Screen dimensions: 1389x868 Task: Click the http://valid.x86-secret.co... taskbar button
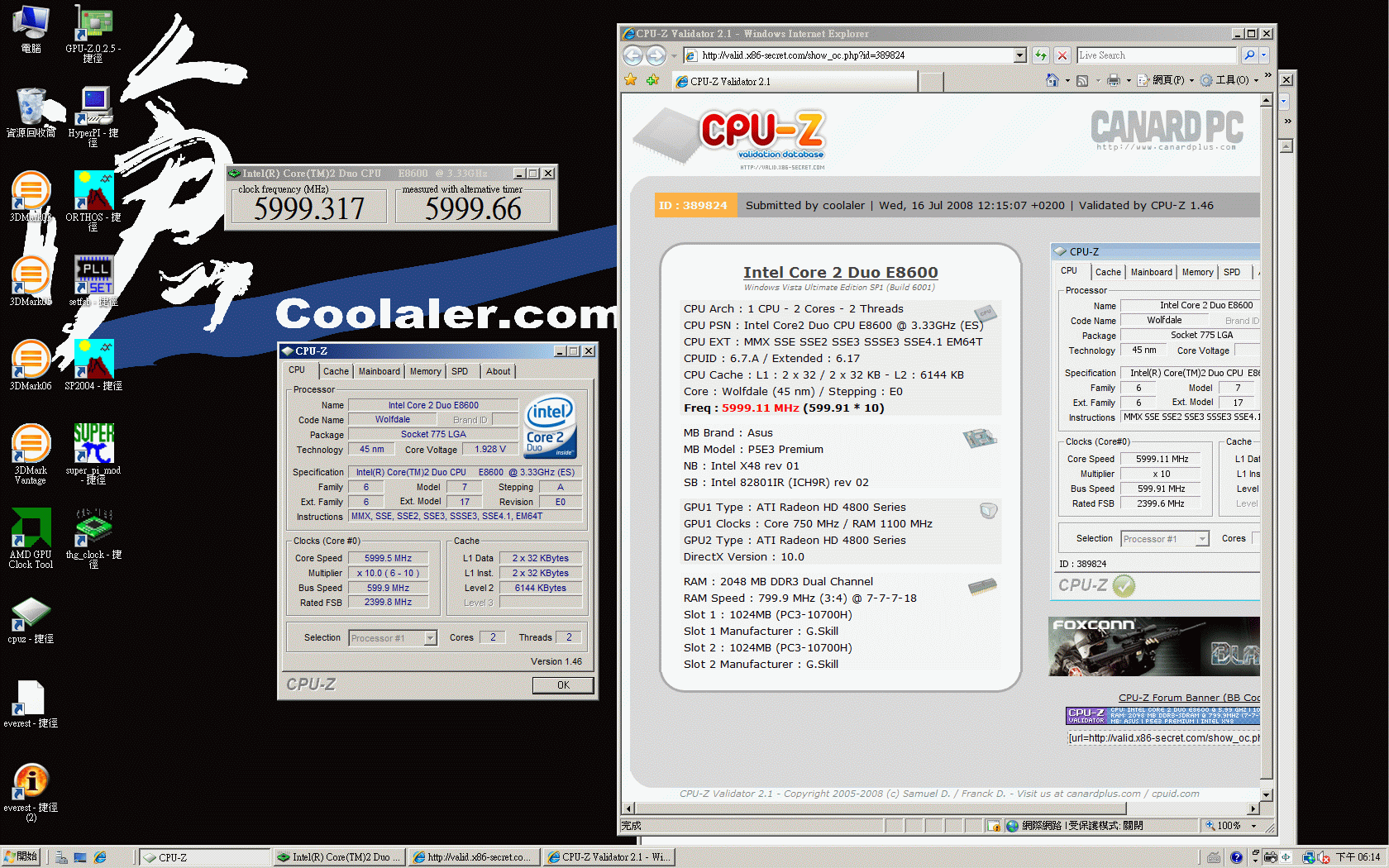475,857
